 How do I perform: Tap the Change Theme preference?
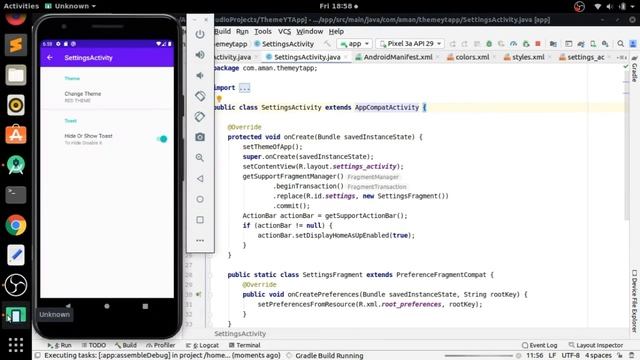(x=107, y=97)
